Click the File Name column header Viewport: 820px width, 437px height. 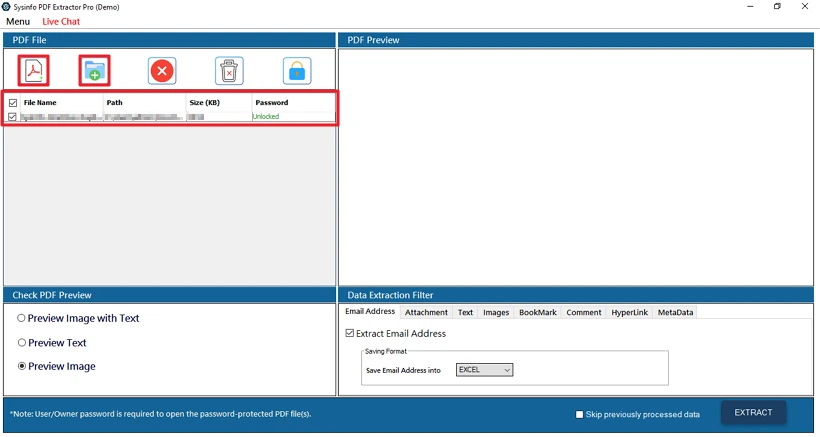click(x=62, y=102)
